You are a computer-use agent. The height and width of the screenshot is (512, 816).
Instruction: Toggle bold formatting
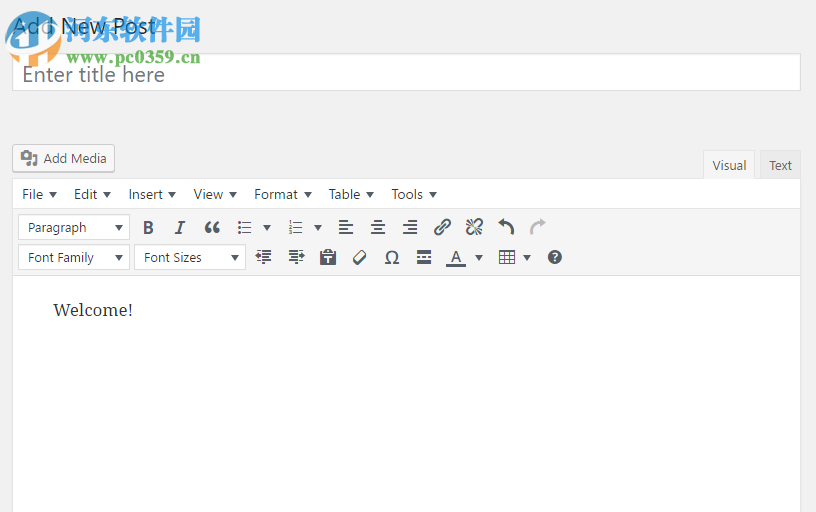pos(148,227)
